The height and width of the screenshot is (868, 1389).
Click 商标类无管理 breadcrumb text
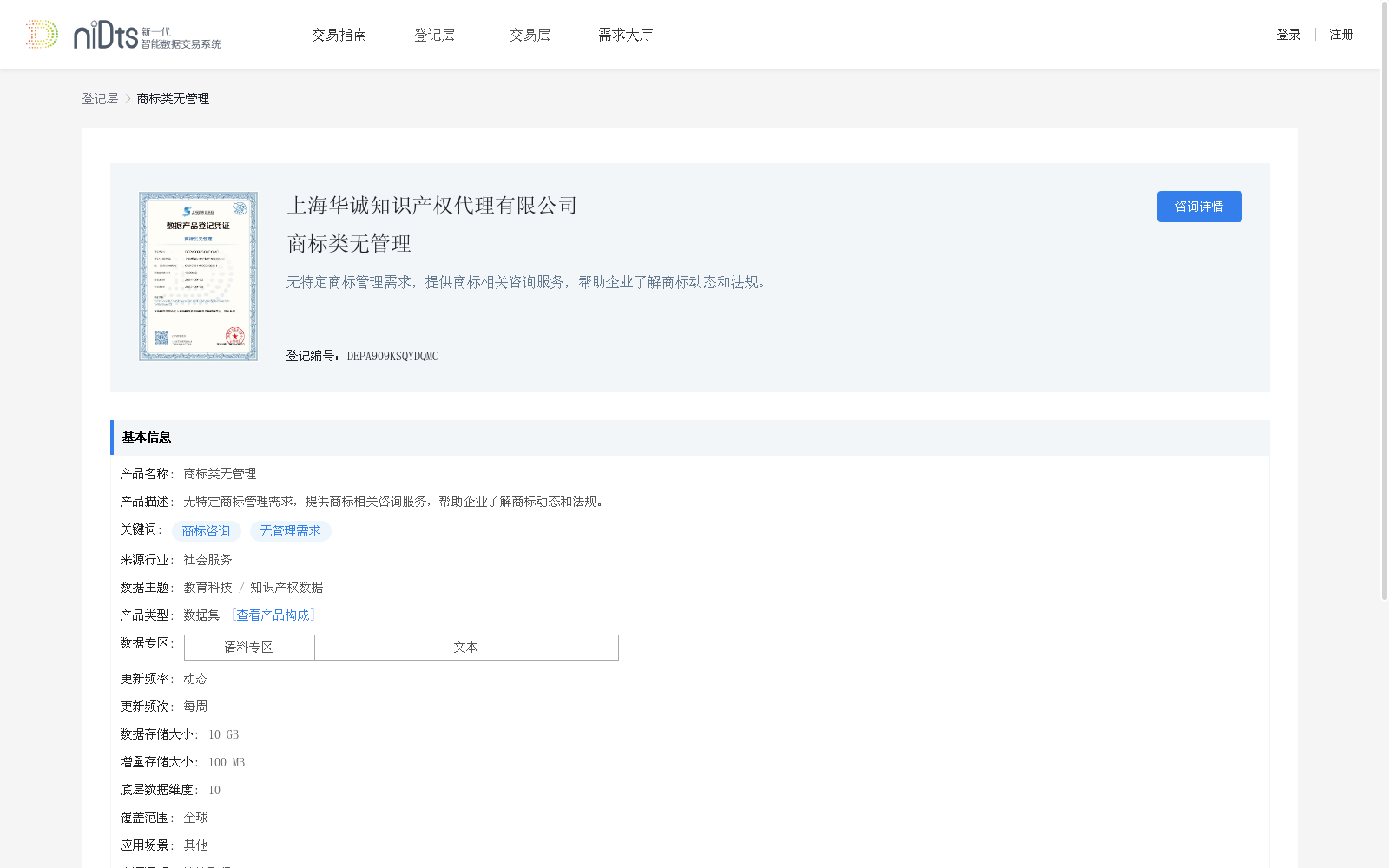(173, 99)
